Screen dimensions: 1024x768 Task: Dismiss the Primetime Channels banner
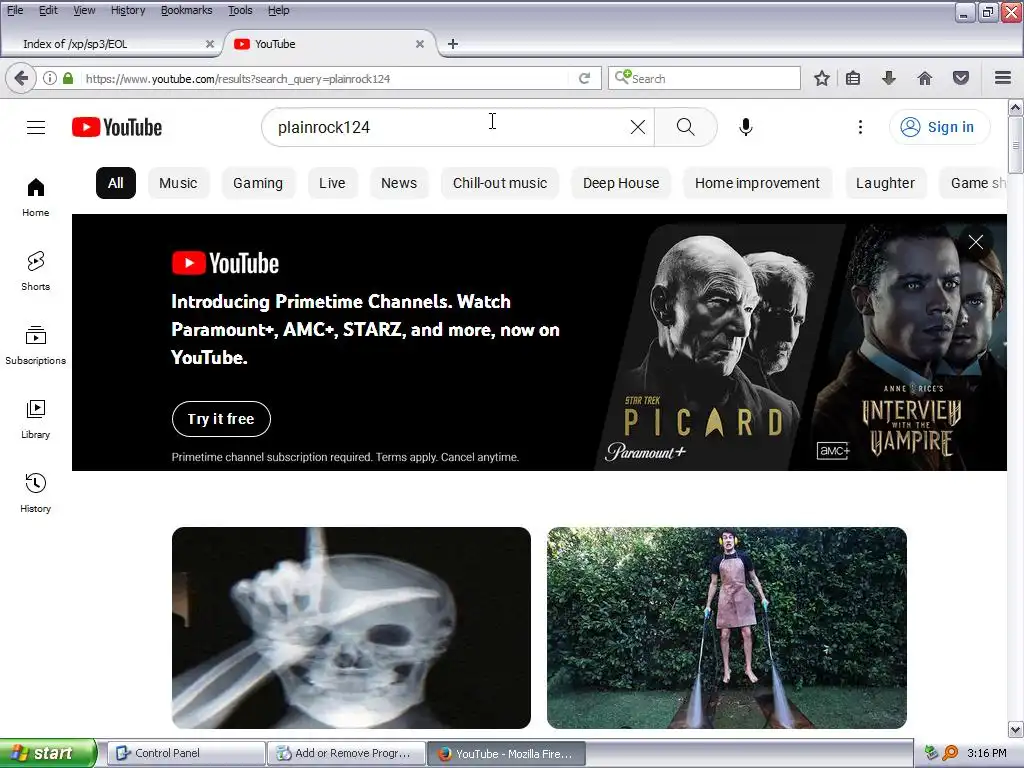tap(976, 242)
